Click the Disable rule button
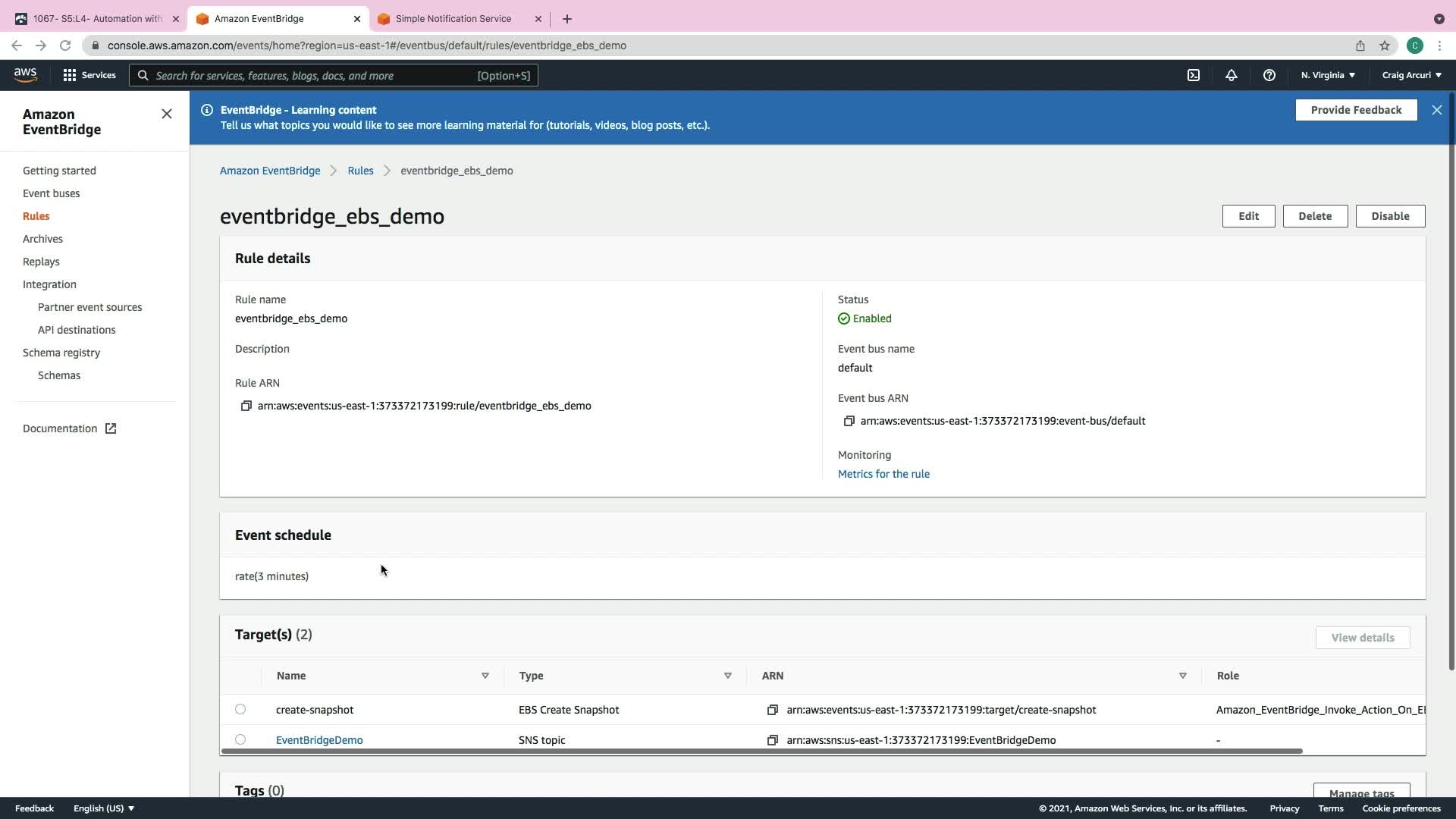Screen dimensions: 1456x819 [x=1389, y=216]
